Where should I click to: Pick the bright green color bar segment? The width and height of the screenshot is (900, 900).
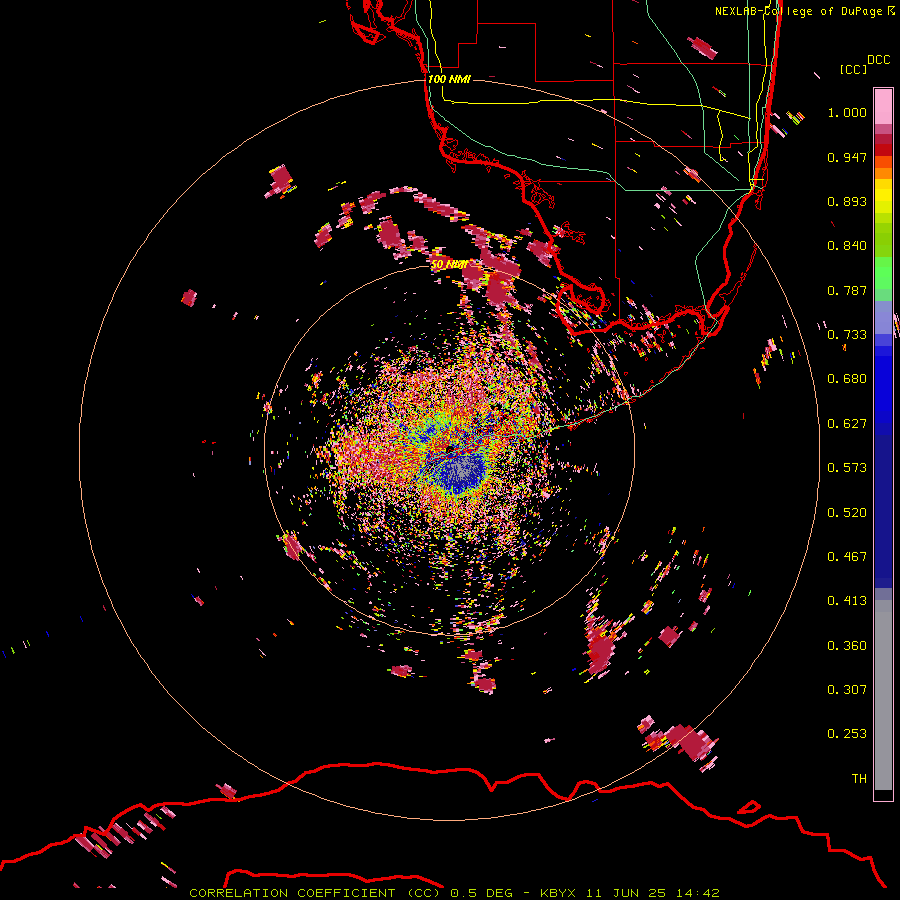point(883,273)
